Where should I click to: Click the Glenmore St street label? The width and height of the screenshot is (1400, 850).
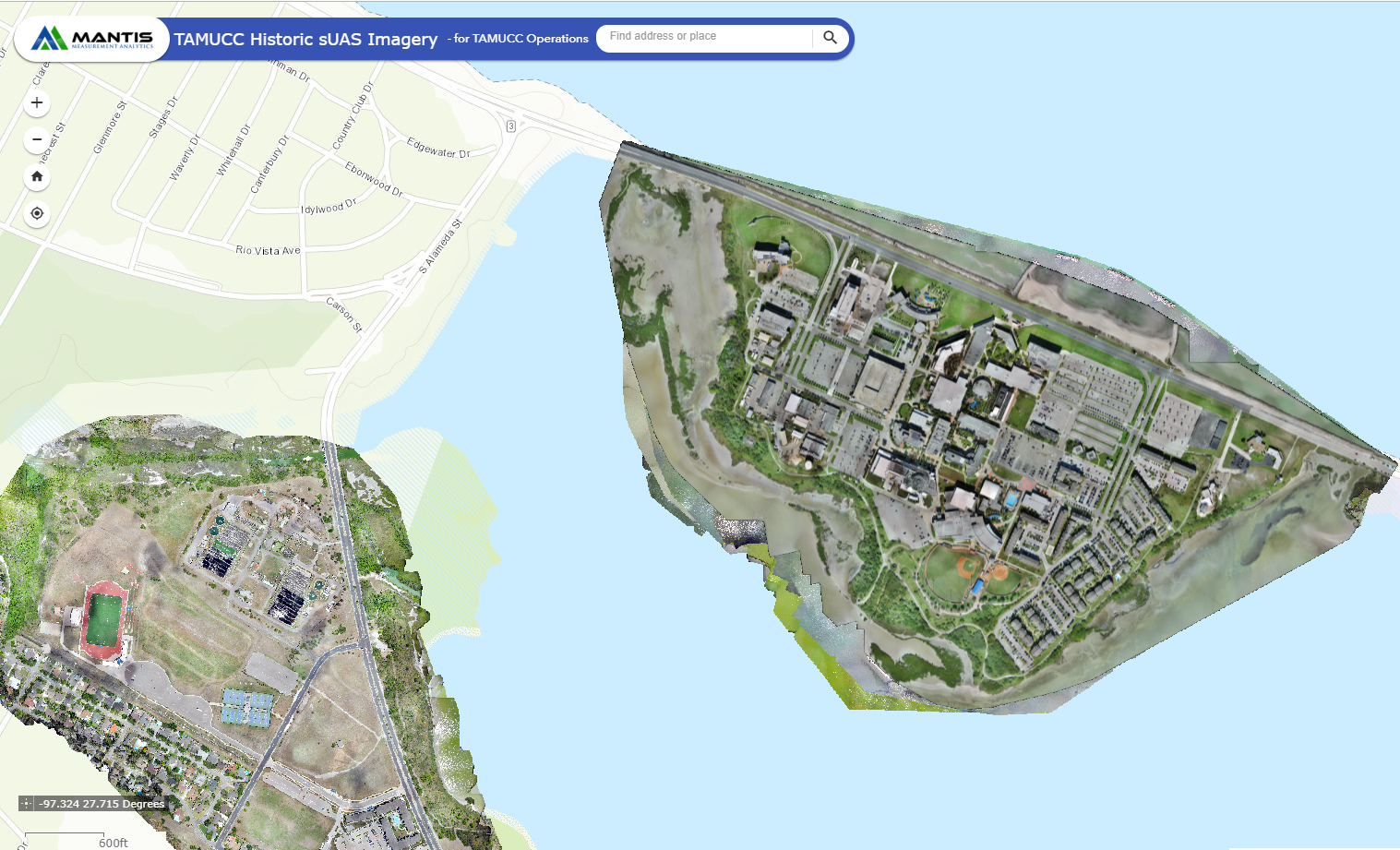[x=110, y=127]
